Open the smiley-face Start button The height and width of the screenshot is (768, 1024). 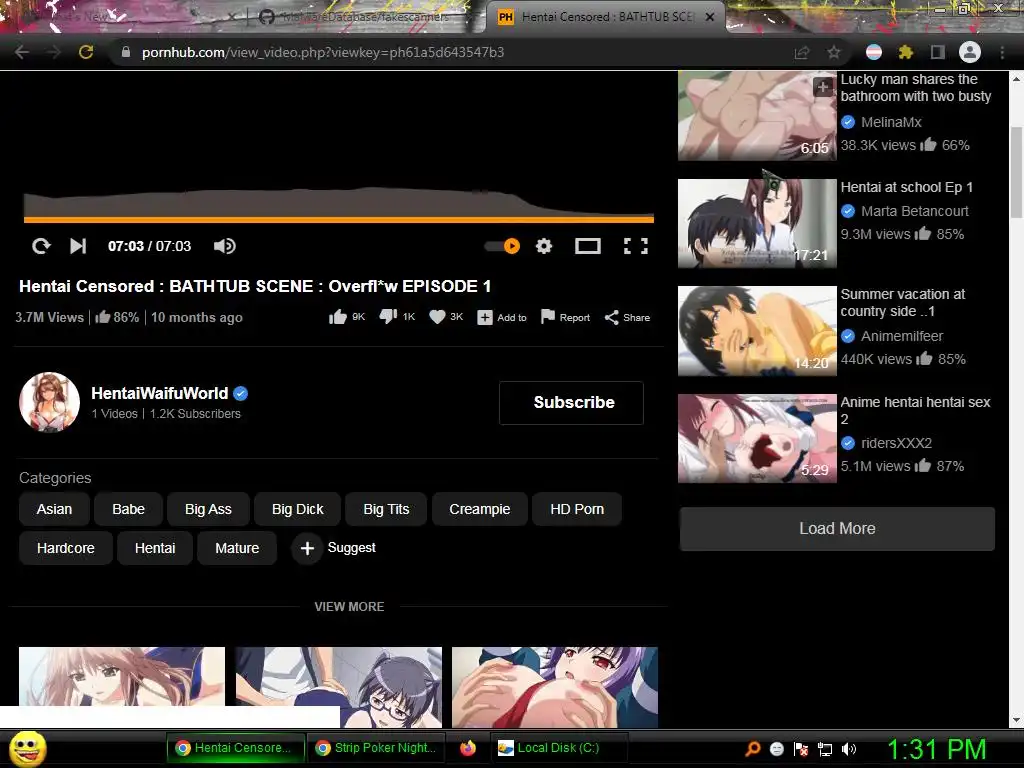click(28, 749)
